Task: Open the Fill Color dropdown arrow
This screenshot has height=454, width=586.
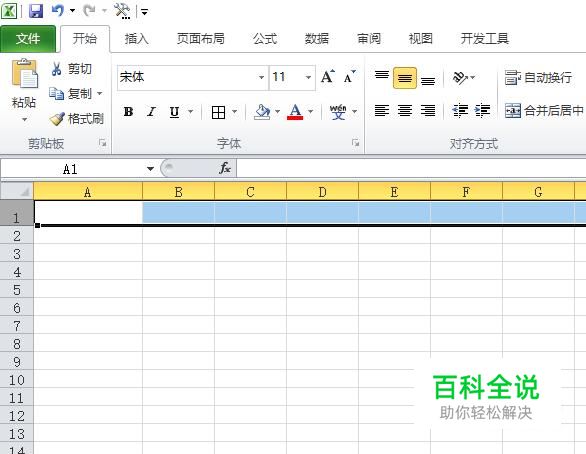Action: click(278, 112)
